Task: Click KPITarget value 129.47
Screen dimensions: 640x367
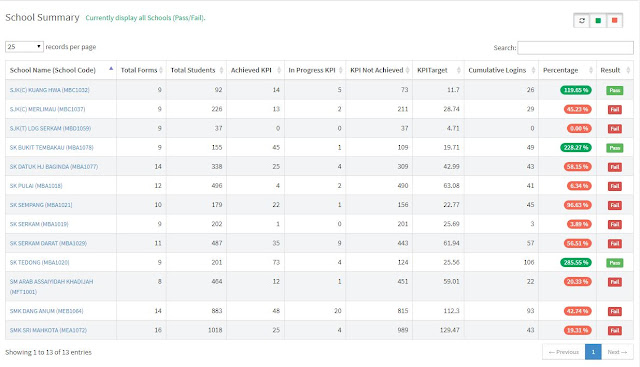Action: tap(449, 331)
